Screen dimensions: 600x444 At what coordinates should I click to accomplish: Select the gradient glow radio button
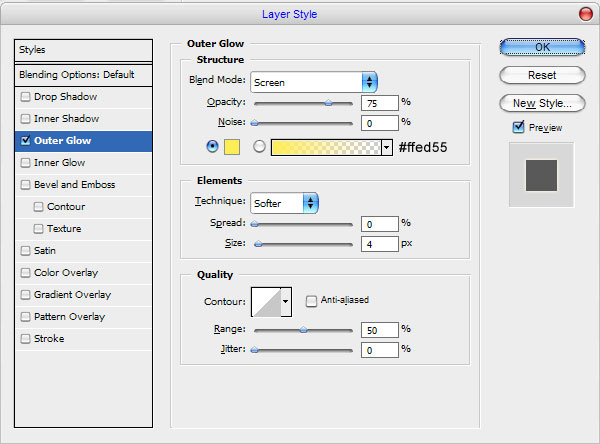click(x=260, y=147)
